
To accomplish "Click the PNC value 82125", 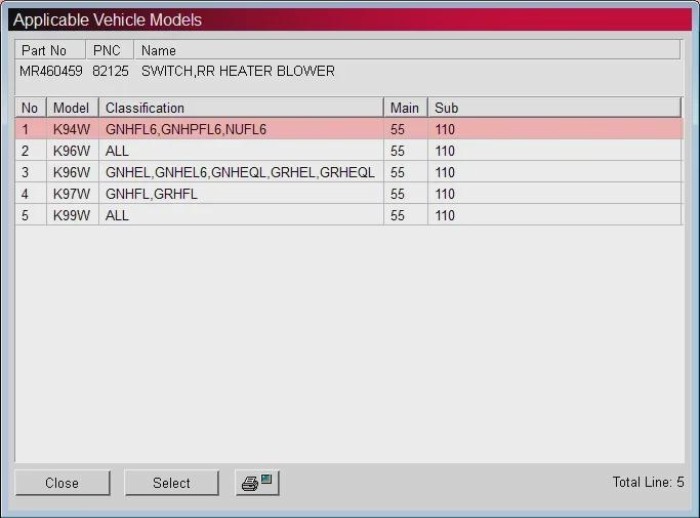I will tap(110, 71).
